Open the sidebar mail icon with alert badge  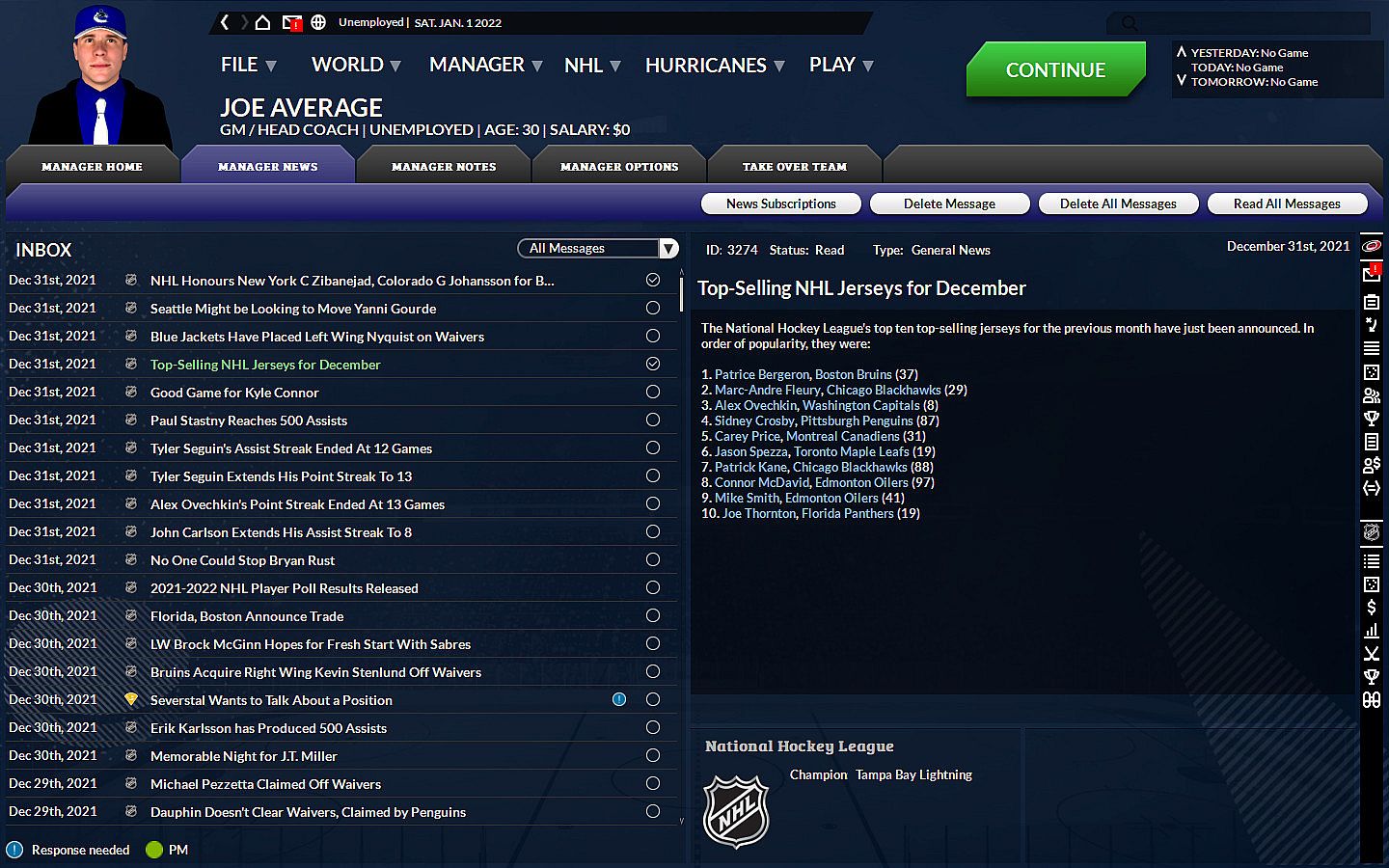(x=1371, y=274)
